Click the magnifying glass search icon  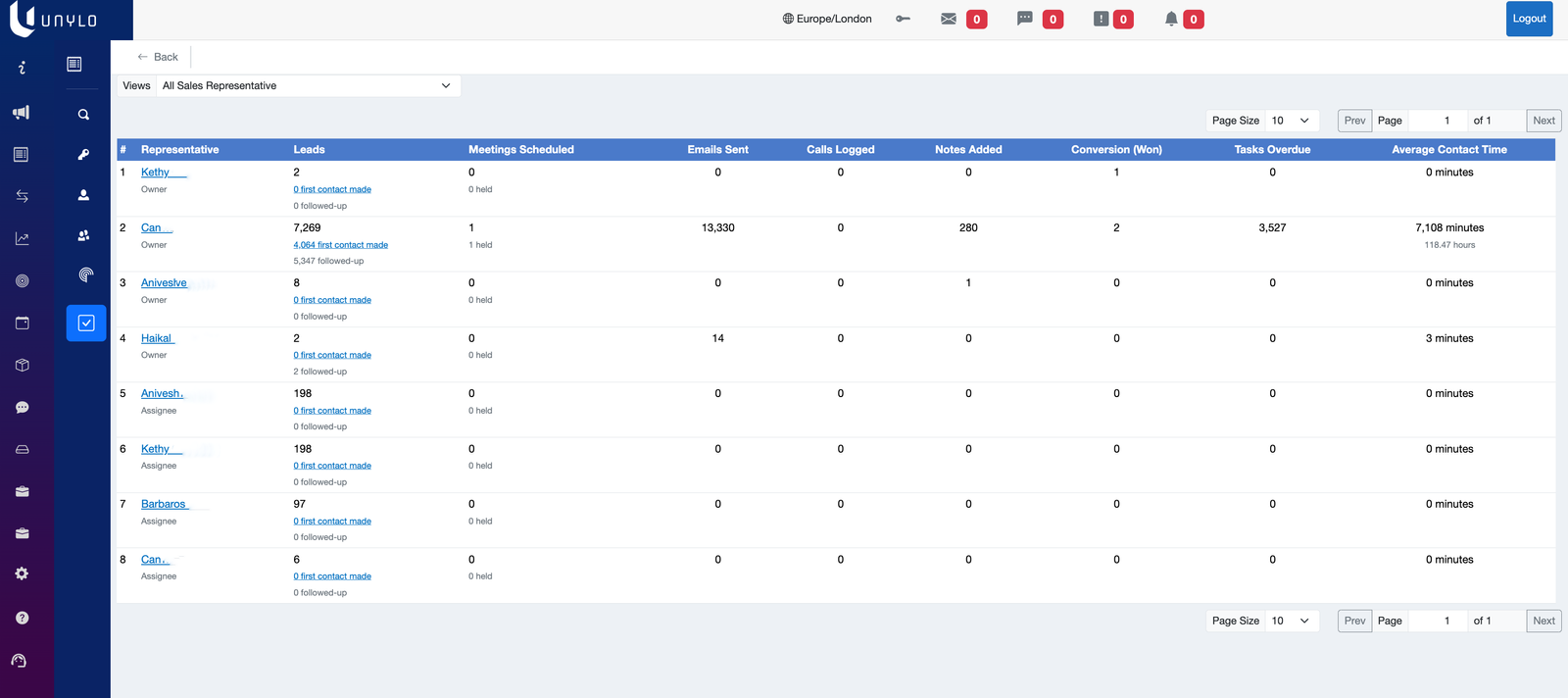(x=83, y=115)
